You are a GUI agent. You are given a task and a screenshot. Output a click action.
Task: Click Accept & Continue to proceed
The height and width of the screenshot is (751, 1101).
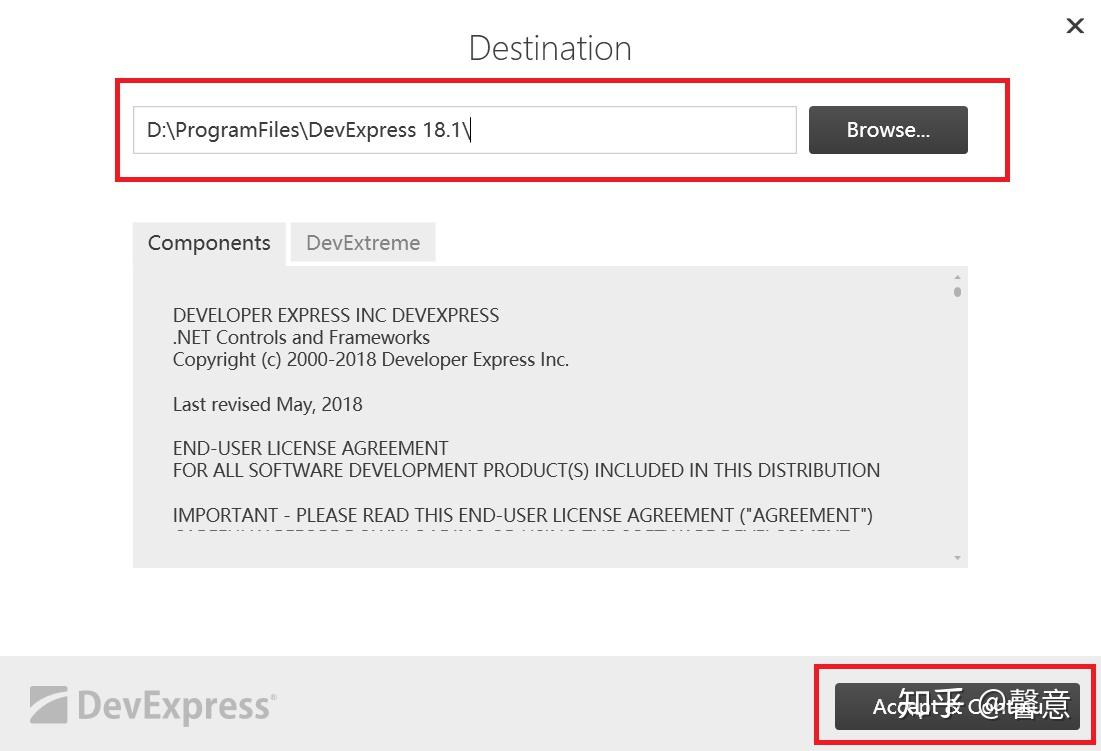955,706
